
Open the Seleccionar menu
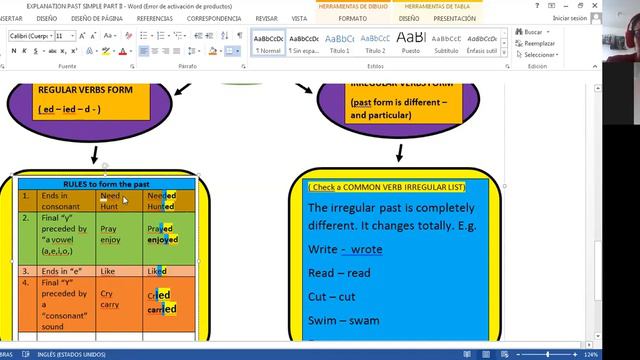pyautogui.click(x=537, y=55)
